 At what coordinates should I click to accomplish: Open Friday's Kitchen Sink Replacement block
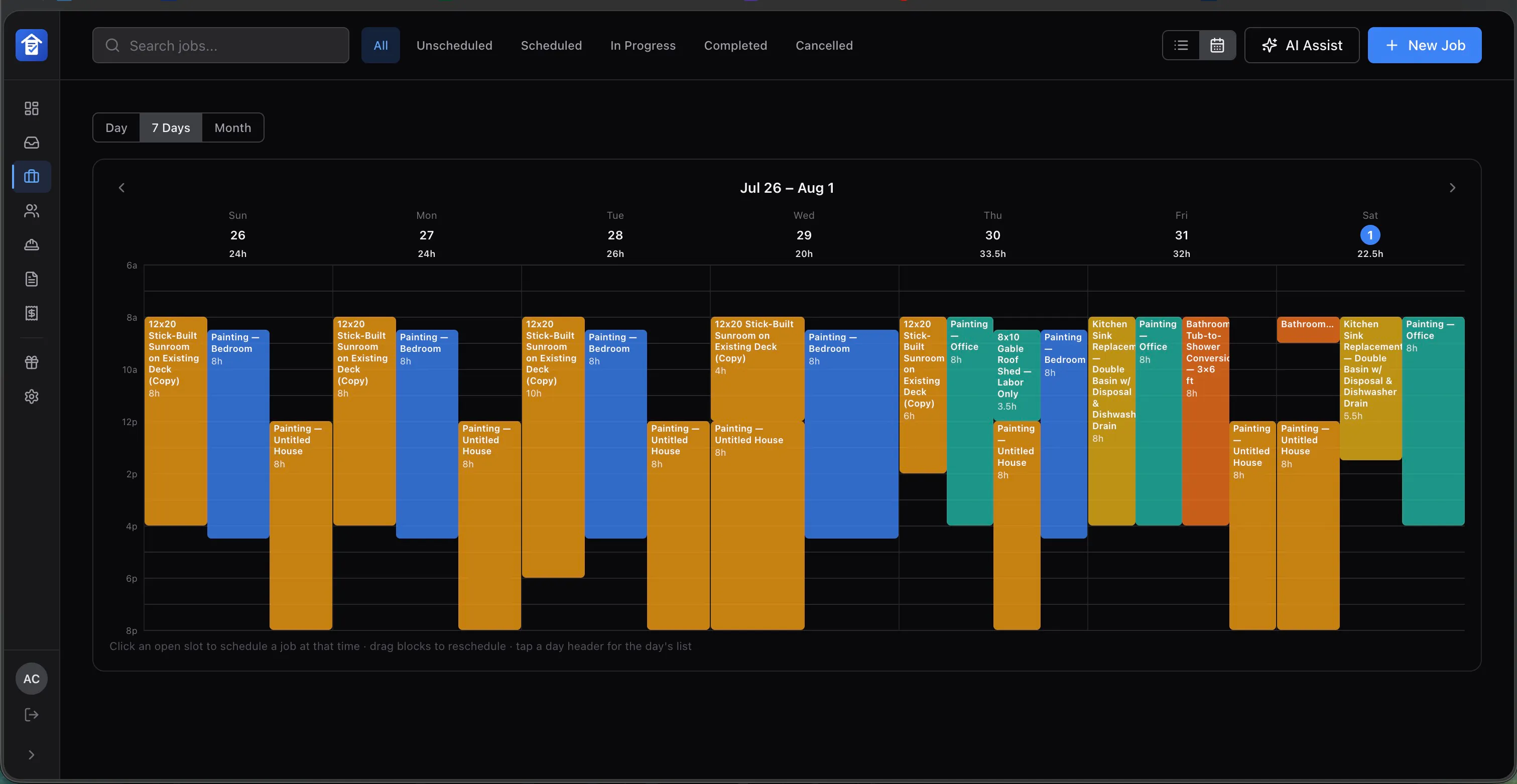pos(1111,421)
